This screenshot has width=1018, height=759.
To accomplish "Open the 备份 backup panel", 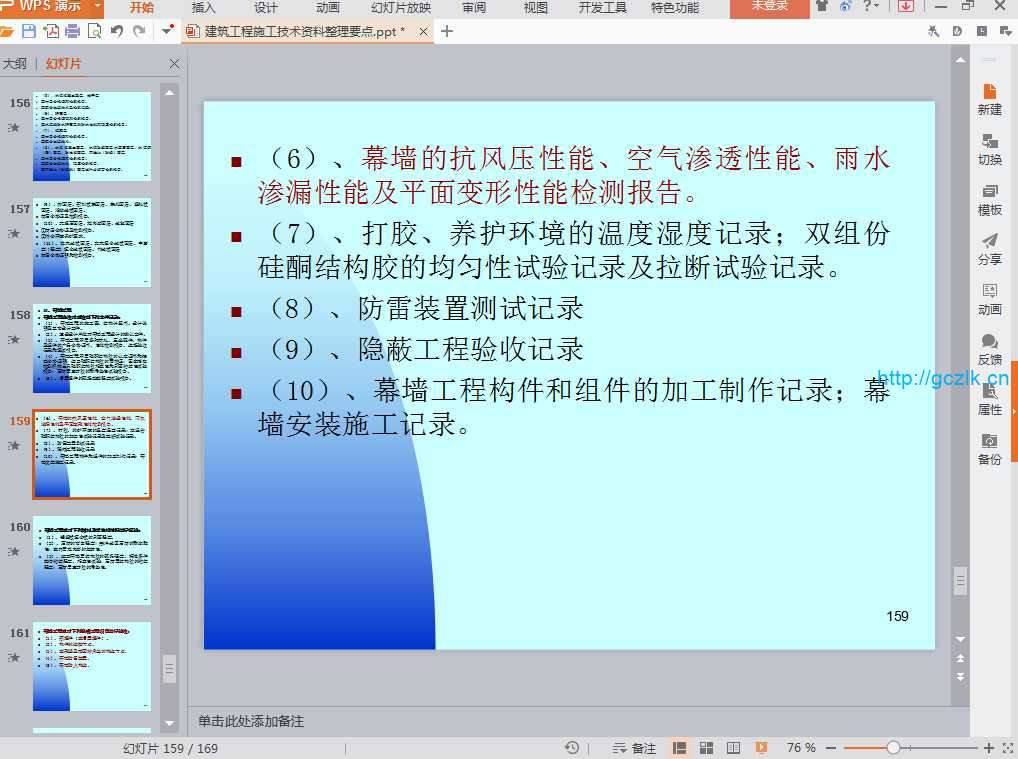I will point(989,448).
